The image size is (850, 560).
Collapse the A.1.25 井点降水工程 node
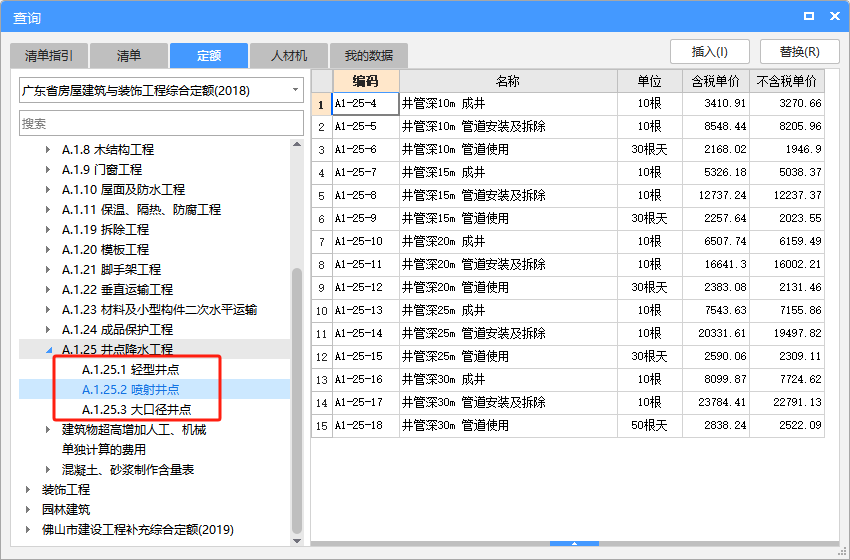pyautogui.click(x=49, y=350)
